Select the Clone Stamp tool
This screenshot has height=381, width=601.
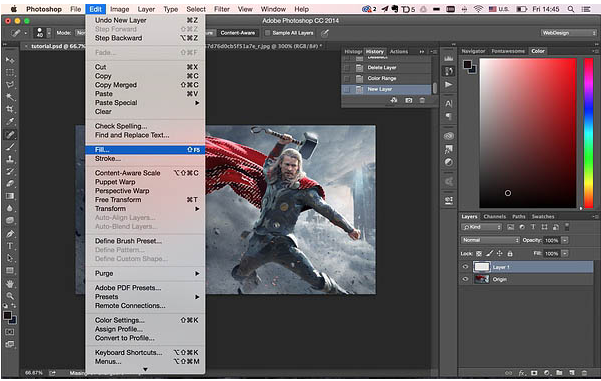(10, 159)
